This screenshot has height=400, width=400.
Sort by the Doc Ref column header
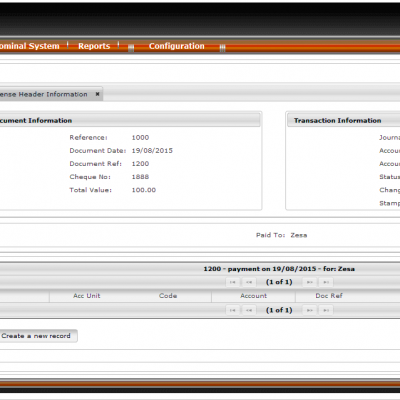tap(329, 296)
